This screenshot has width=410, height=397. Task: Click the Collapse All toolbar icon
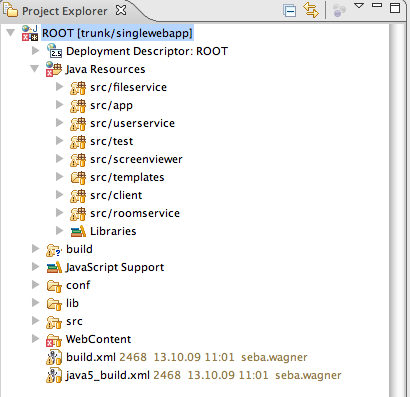(x=289, y=11)
